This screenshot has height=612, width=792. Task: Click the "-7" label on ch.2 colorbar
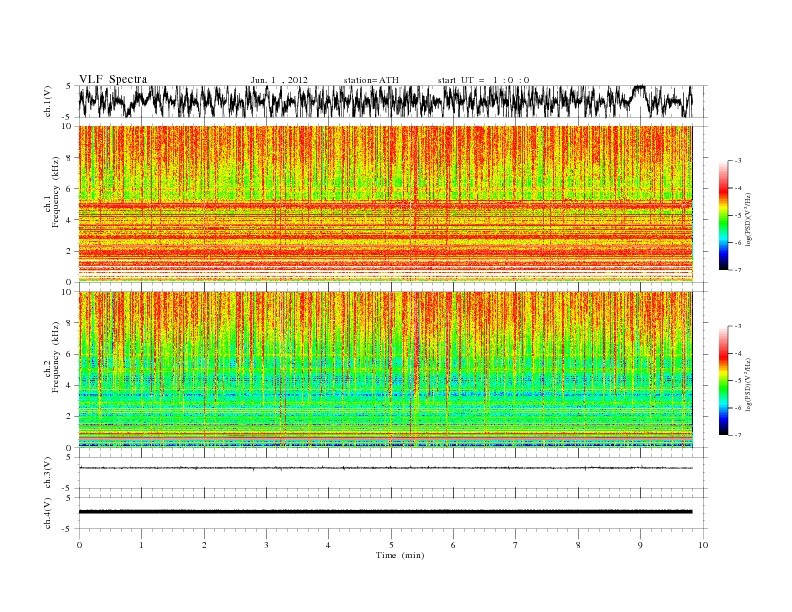coord(737,435)
